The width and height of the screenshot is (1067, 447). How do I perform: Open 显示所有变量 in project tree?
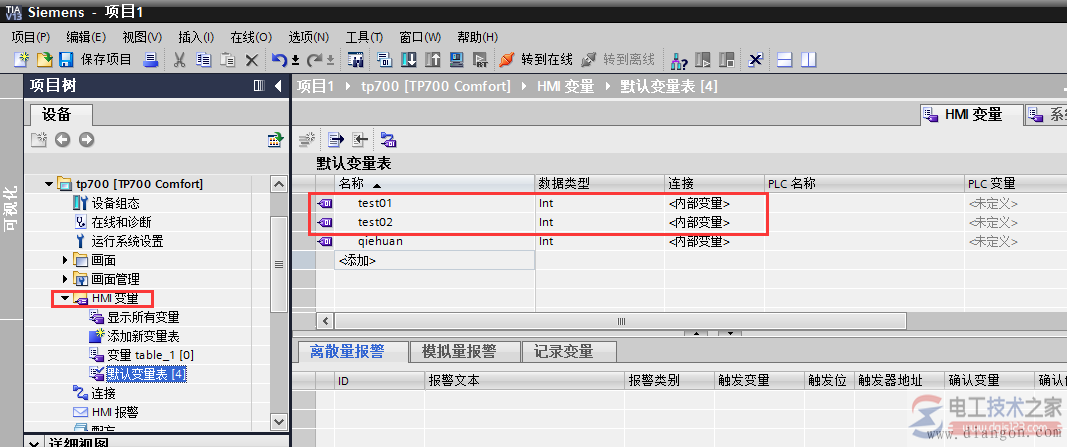[x=144, y=317]
